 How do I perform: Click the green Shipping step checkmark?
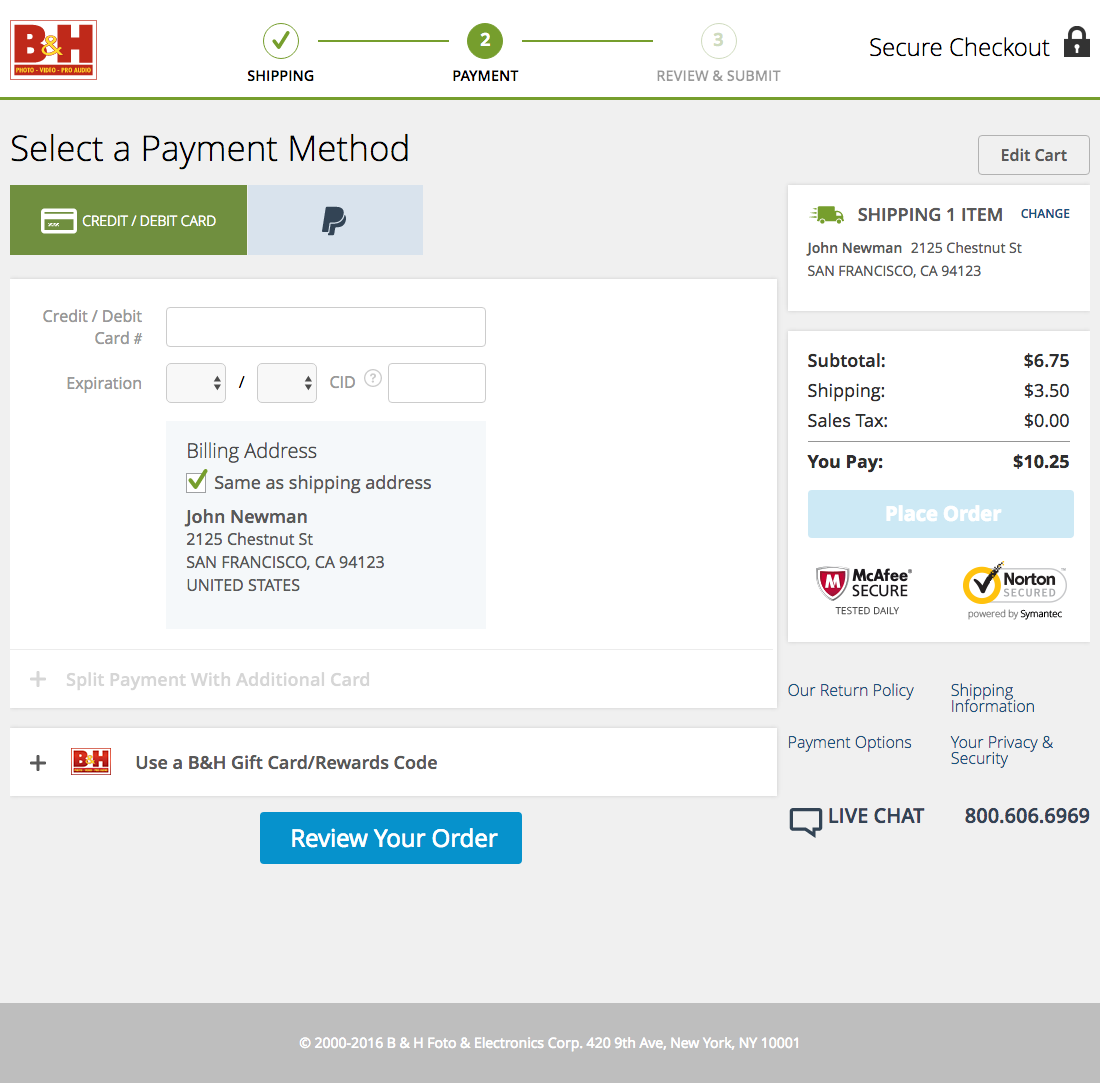click(280, 42)
